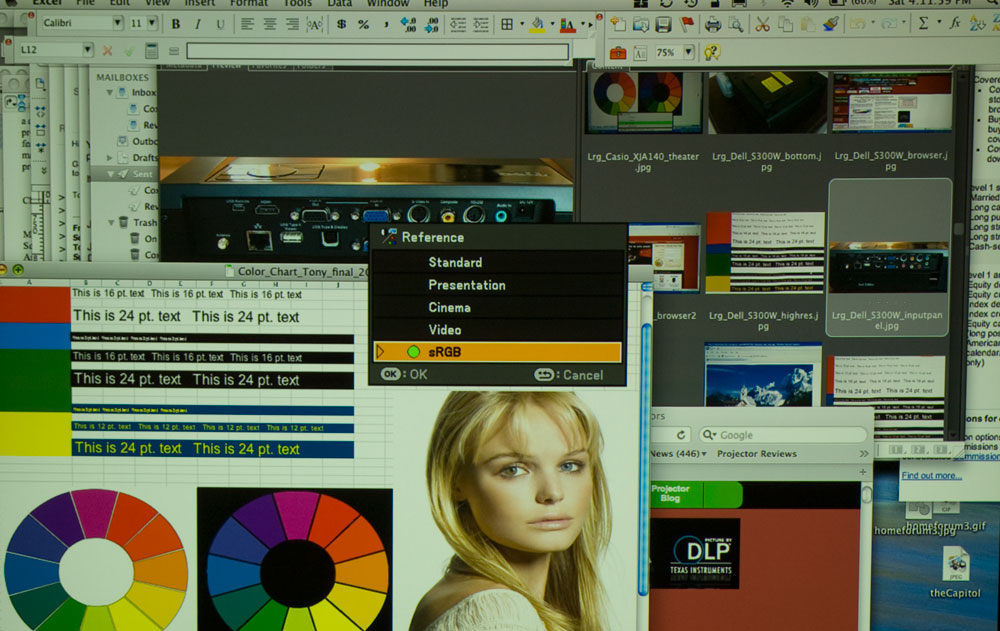Click the decrease decimal icon
Viewport: 1000px width, 631px height.
click(x=432, y=25)
